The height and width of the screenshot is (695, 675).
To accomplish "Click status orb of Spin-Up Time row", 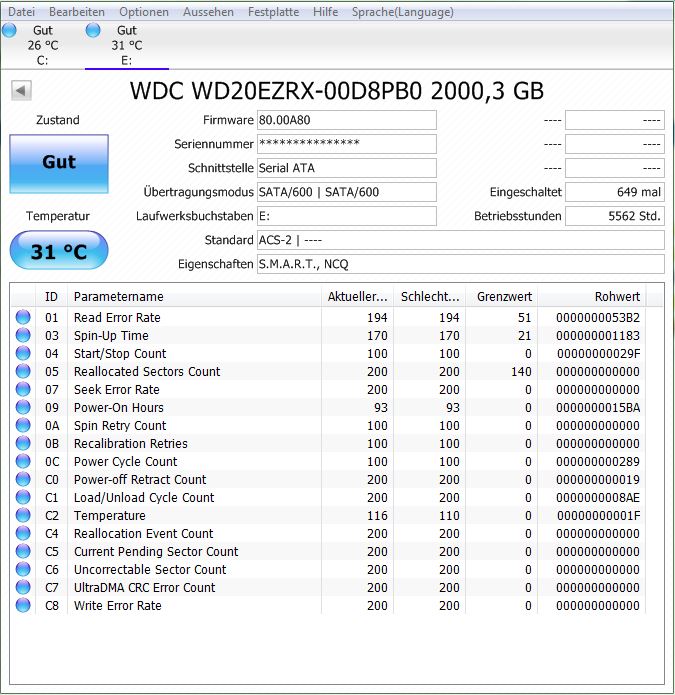I will pos(23,336).
